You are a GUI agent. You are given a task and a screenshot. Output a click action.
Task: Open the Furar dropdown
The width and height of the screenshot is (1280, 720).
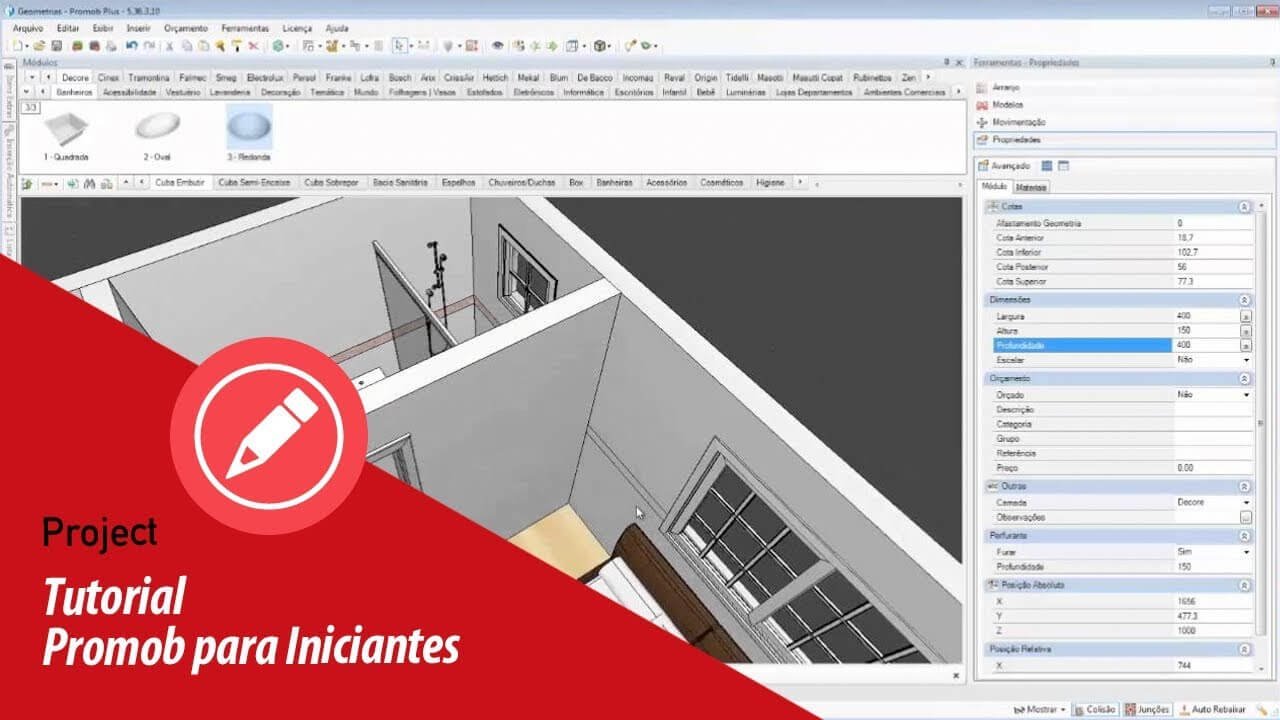click(x=1246, y=552)
